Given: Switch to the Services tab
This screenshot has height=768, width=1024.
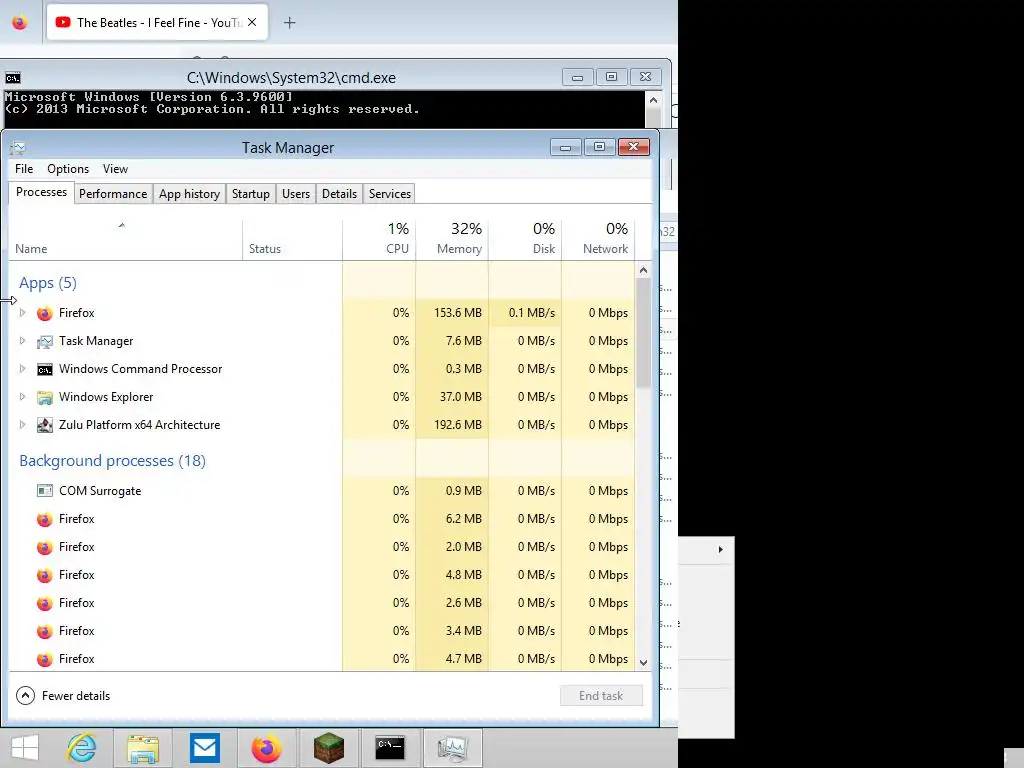Looking at the screenshot, I should [x=390, y=194].
